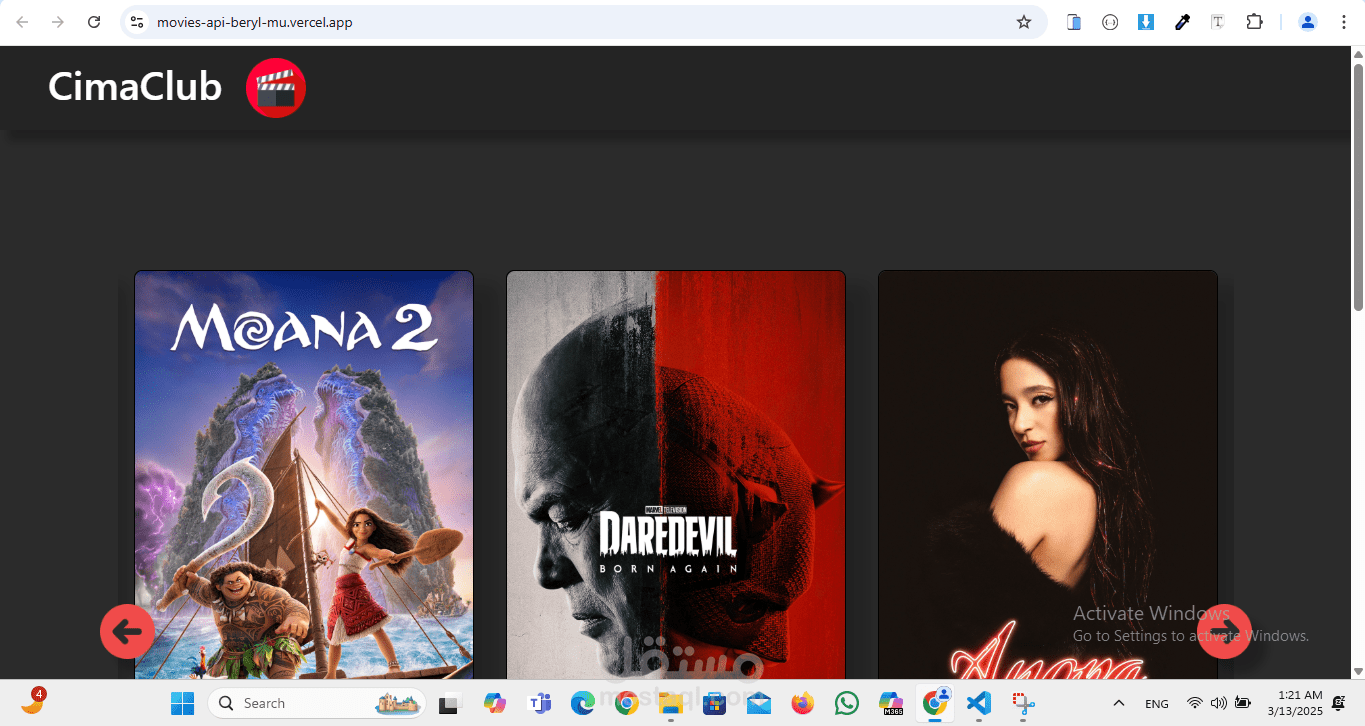
Task: Open the Mail app from taskbar
Action: point(759,704)
